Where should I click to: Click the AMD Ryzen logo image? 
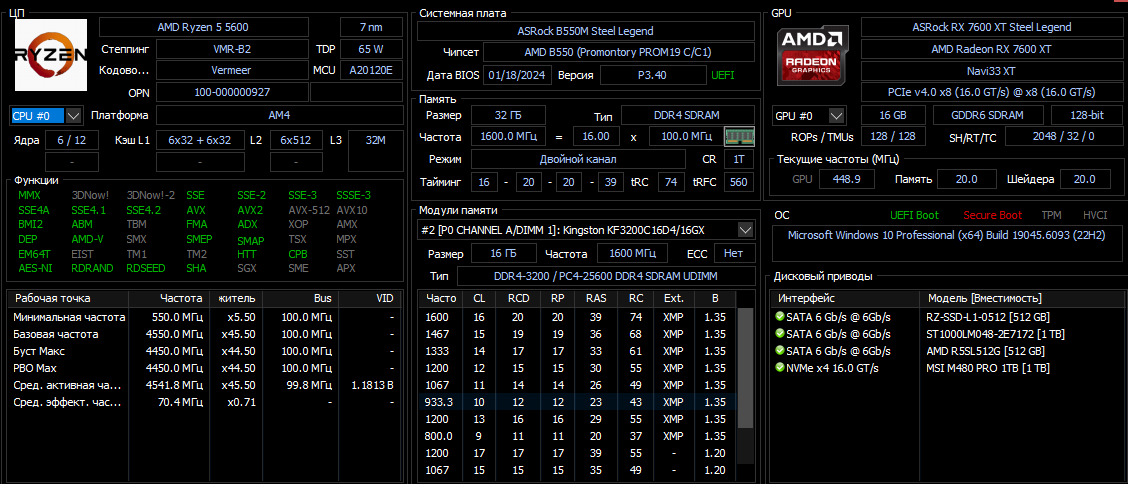(51, 55)
